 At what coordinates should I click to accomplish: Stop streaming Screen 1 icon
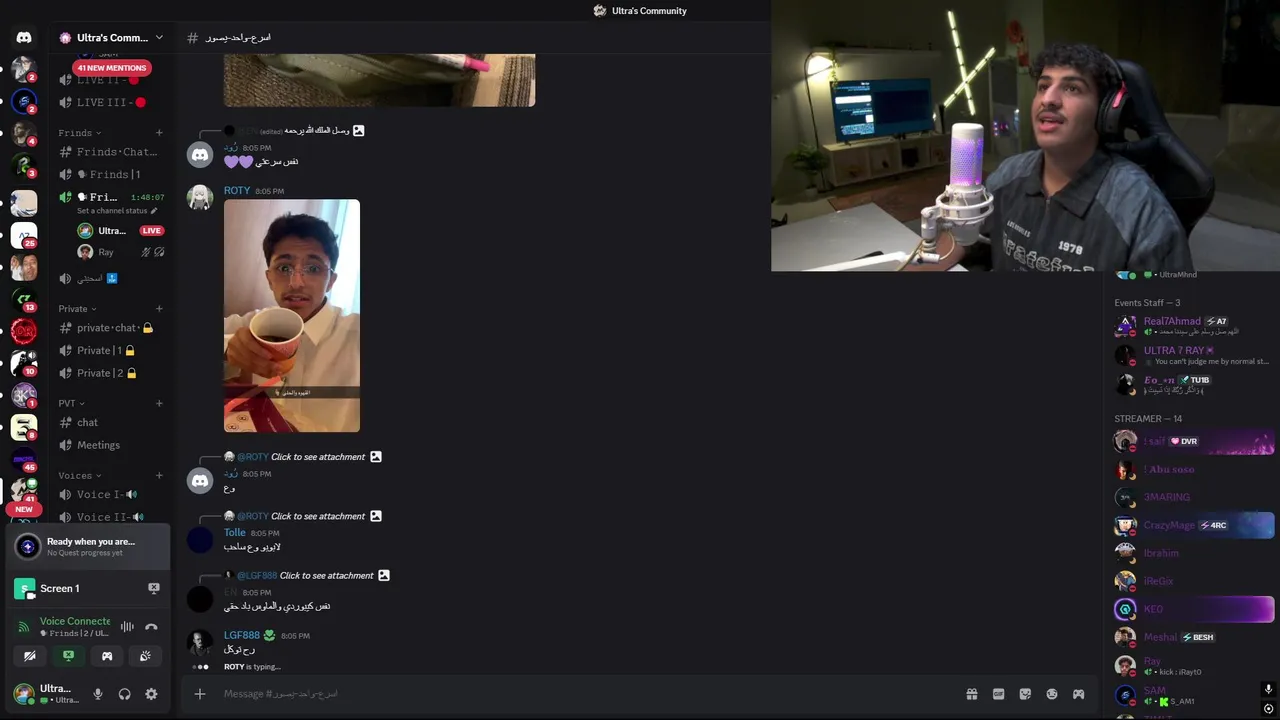153,588
